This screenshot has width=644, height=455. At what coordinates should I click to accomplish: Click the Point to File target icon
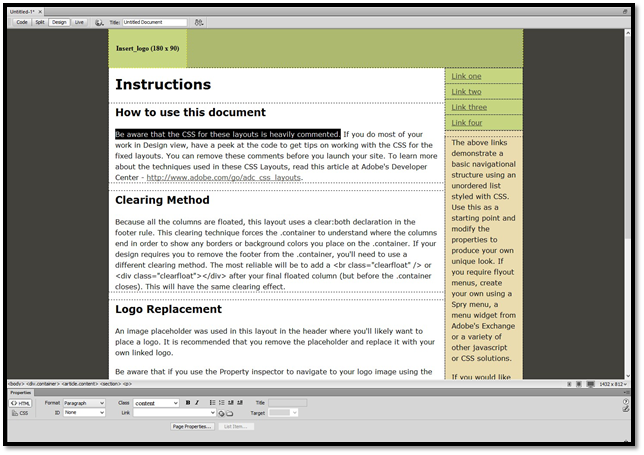221,414
